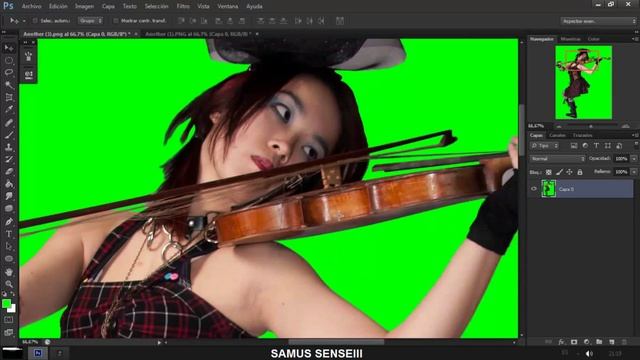Select the Path Selection tool
The height and width of the screenshot is (360, 640).
(x=9, y=246)
